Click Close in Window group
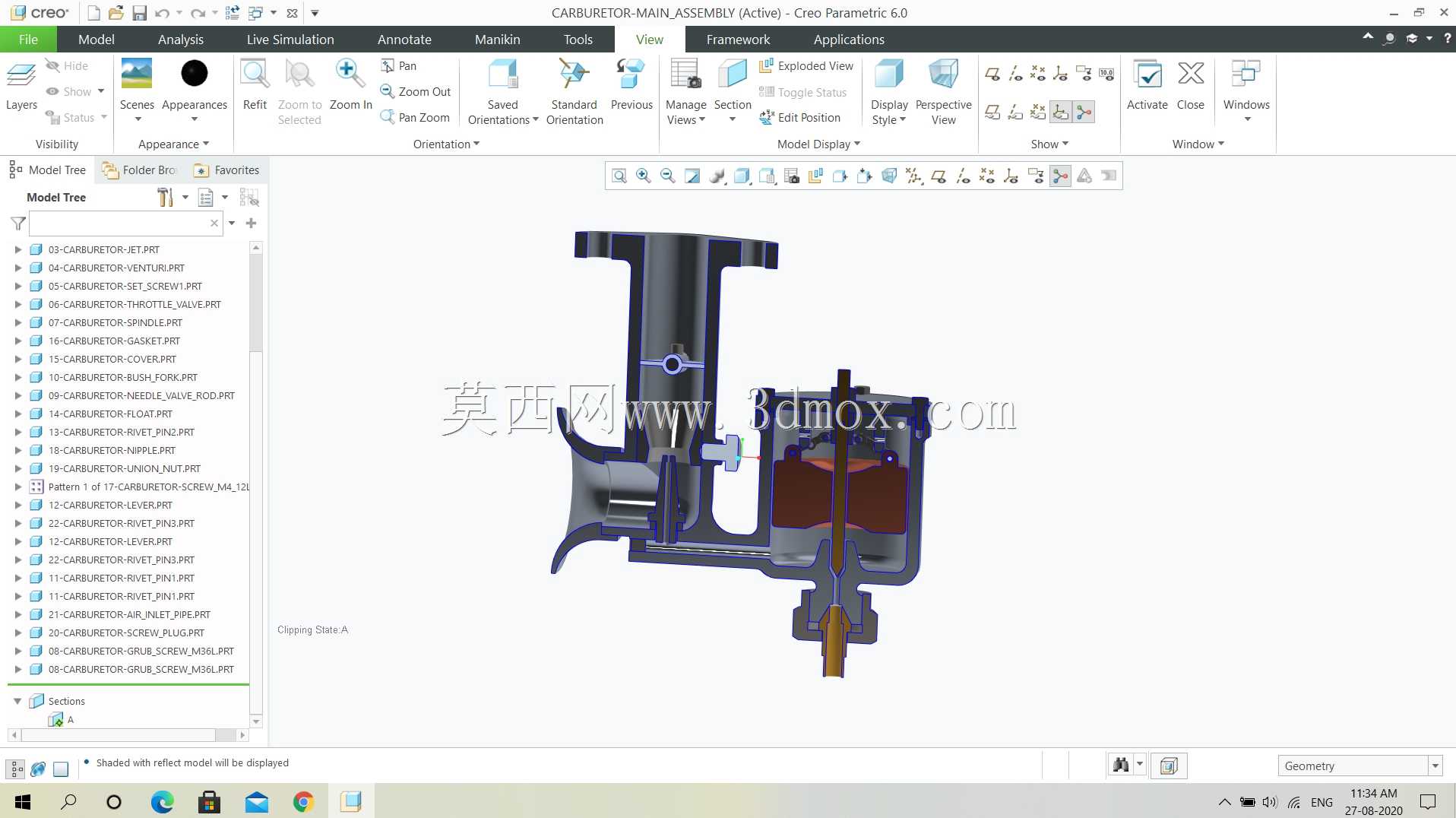Viewport: 1456px width, 818px height. (1190, 85)
